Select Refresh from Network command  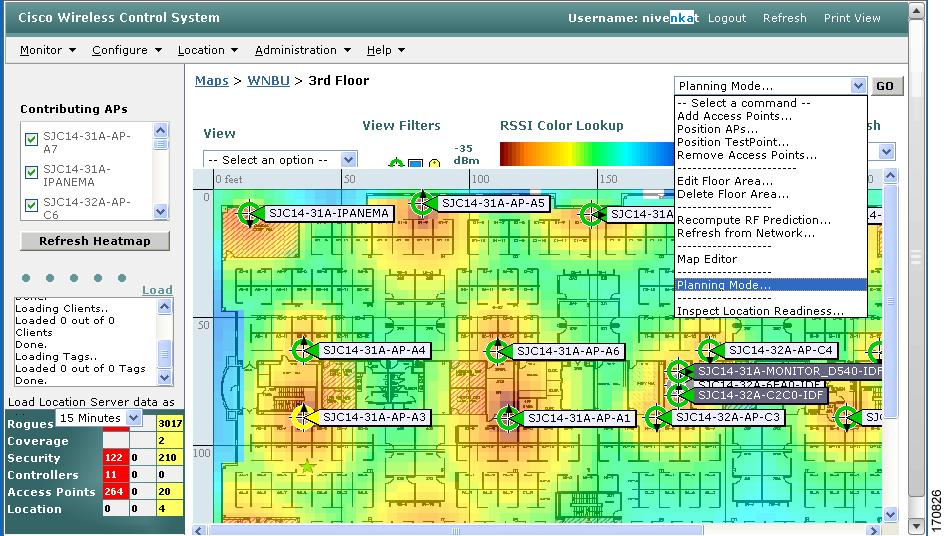point(746,233)
